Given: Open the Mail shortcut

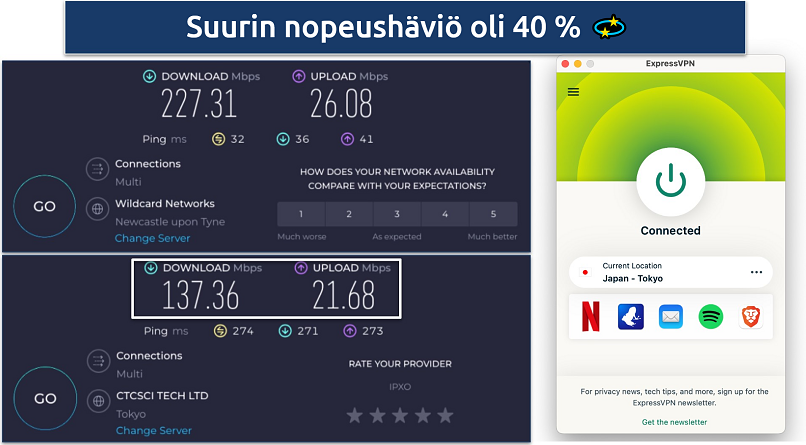Looking at the screenshot, I should click(x=671, y=317).
